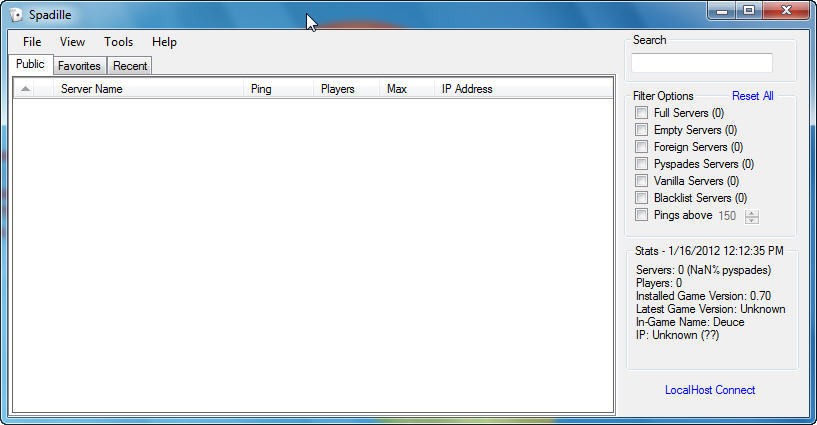817x425 pixels.
Task: Sort list by IP Address column
Action: (523, 89)
